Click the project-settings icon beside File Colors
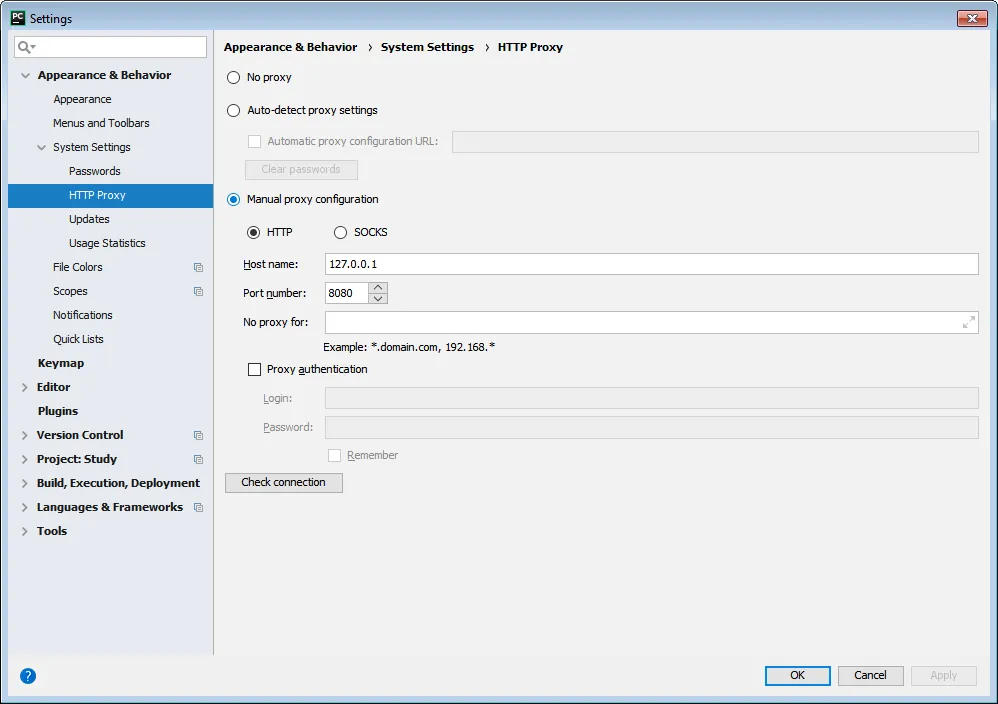 coord(196,267)
